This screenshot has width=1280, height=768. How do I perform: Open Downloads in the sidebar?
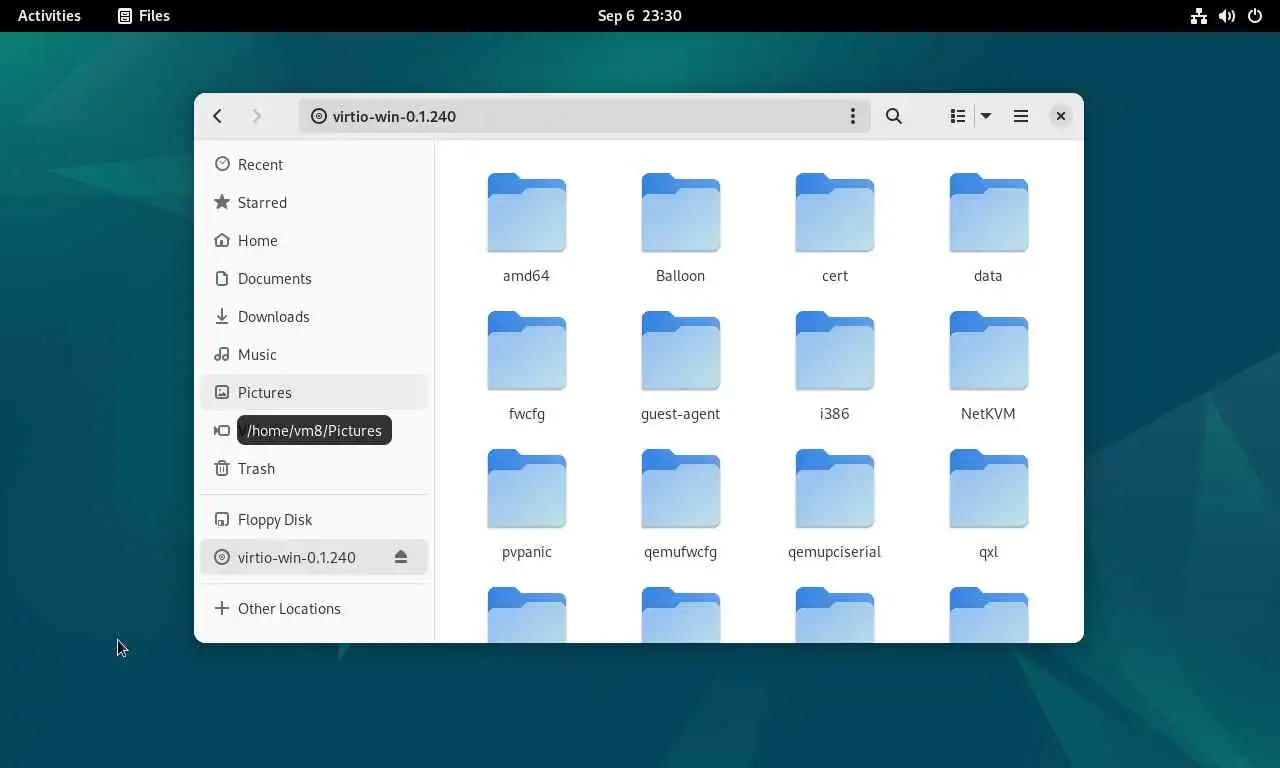click(x=314, y=316)
